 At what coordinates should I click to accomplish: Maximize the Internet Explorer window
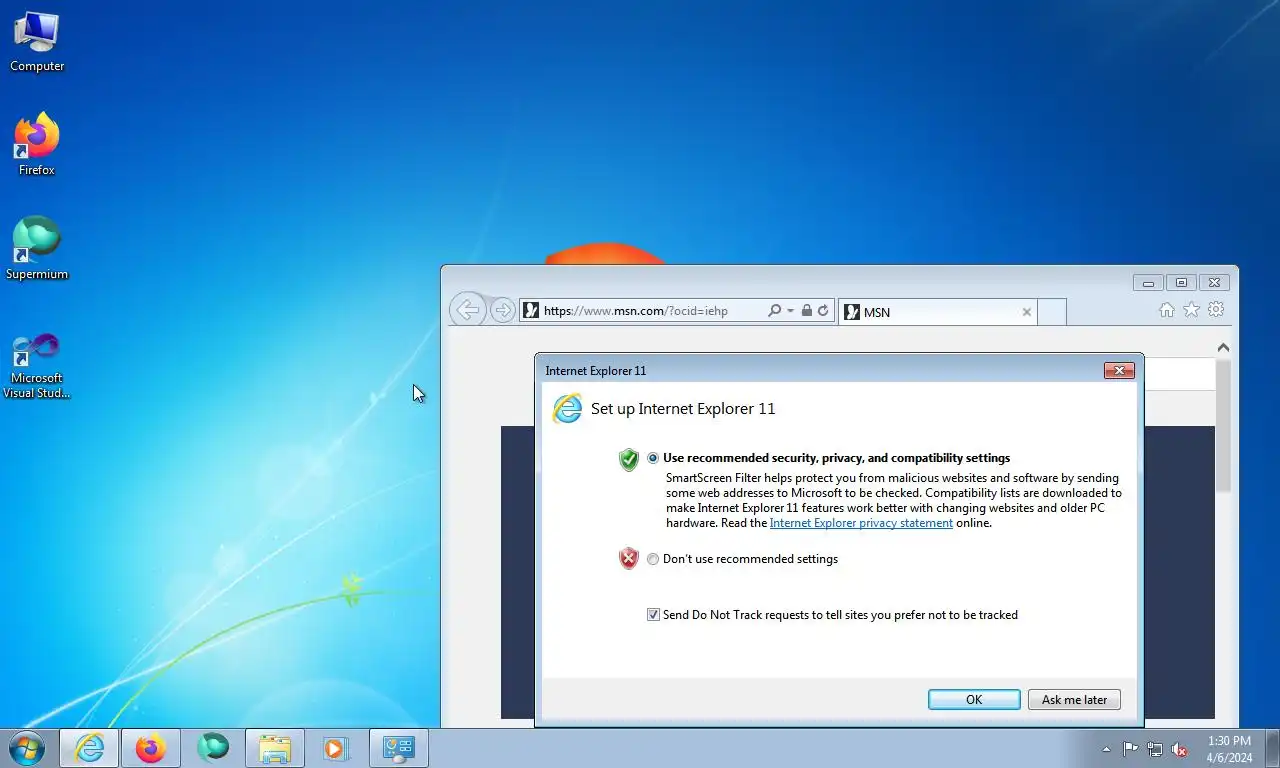coord(1181,283)
